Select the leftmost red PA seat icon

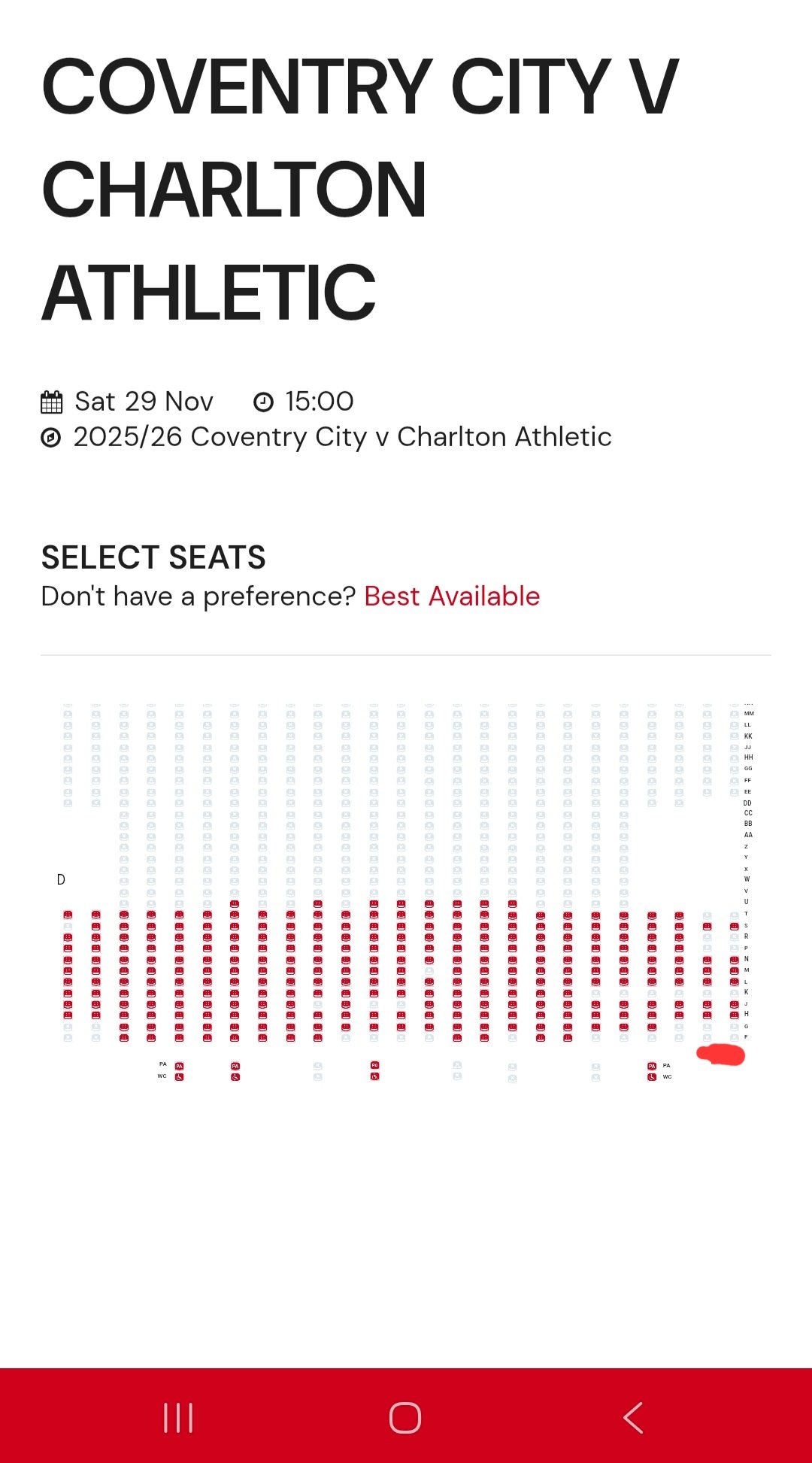(x=179, y=1066)
